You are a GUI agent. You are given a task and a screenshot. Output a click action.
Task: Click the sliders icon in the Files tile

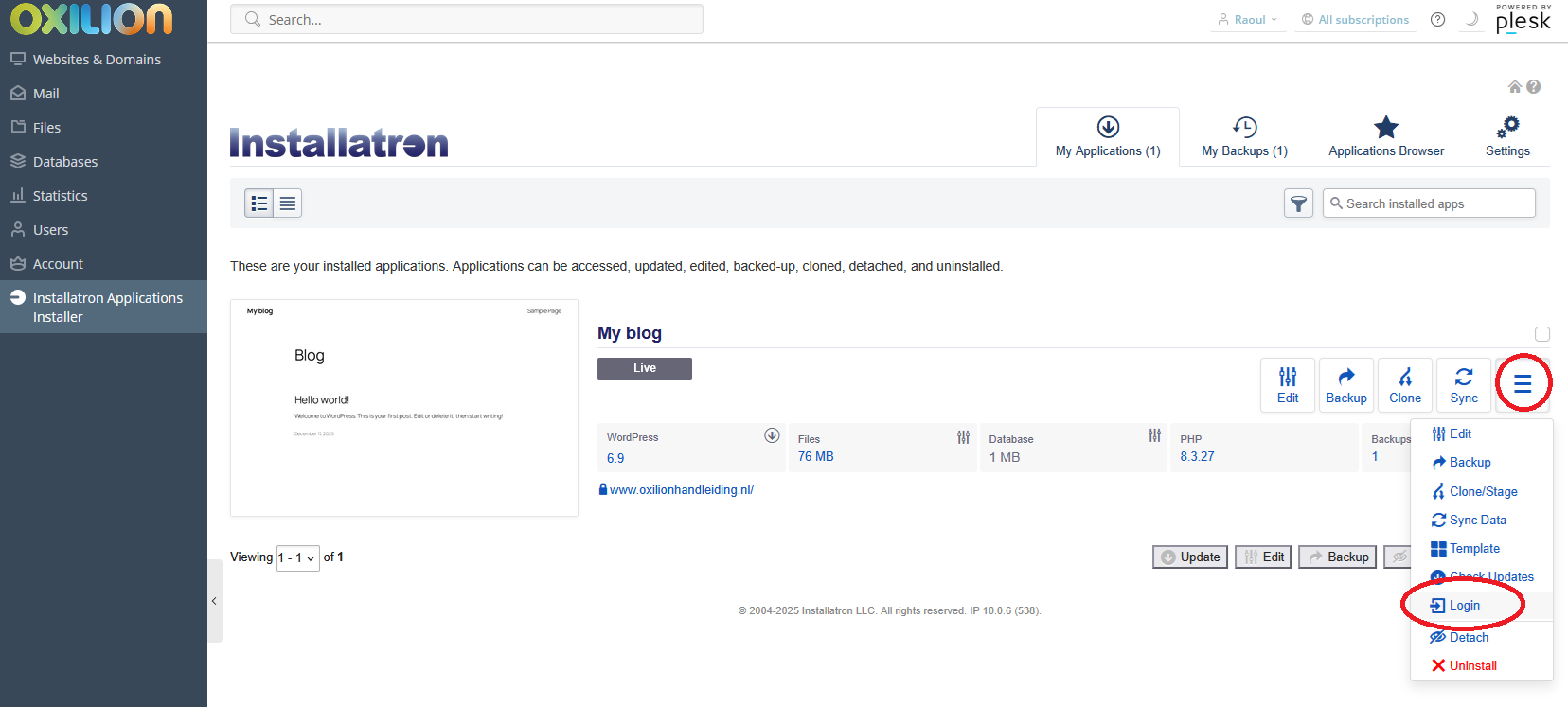click(963, 437)
